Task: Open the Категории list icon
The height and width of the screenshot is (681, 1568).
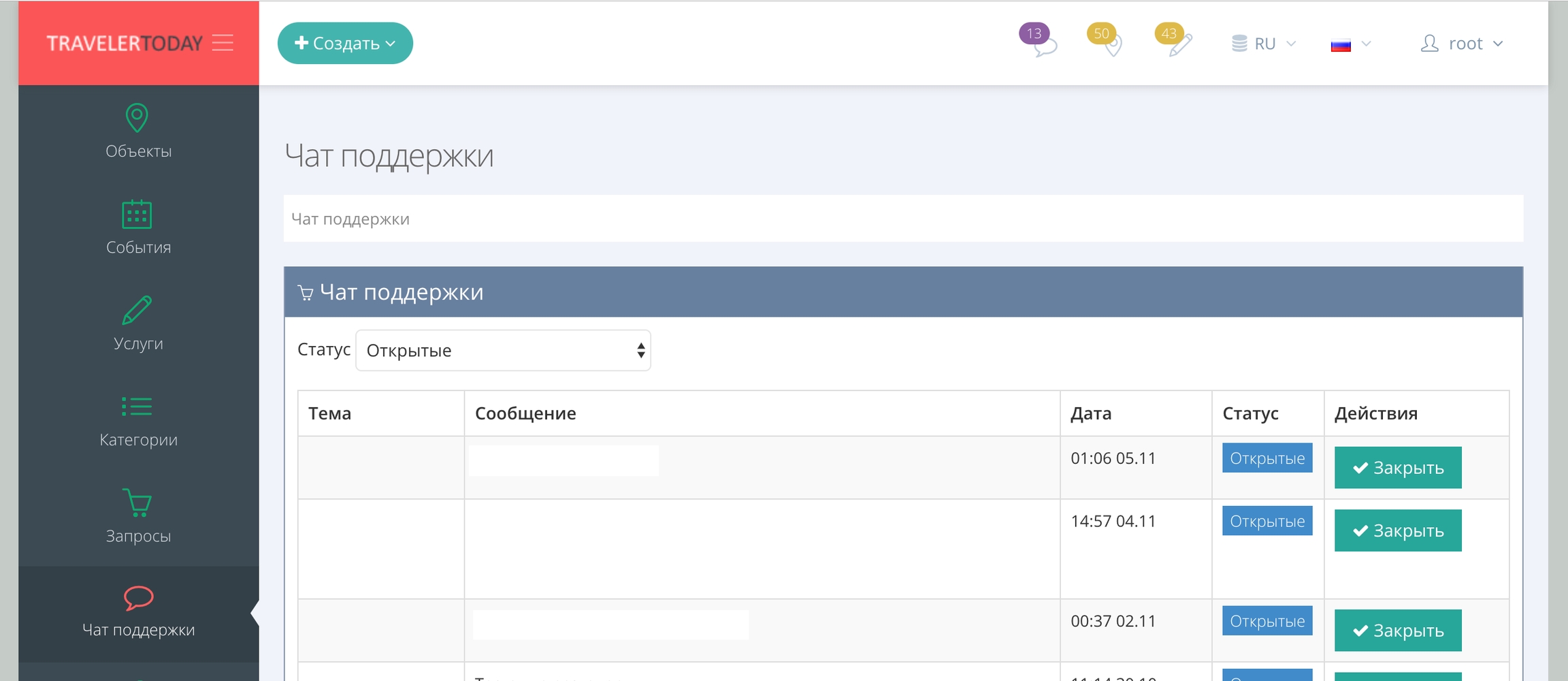Action: pos(137,407)
